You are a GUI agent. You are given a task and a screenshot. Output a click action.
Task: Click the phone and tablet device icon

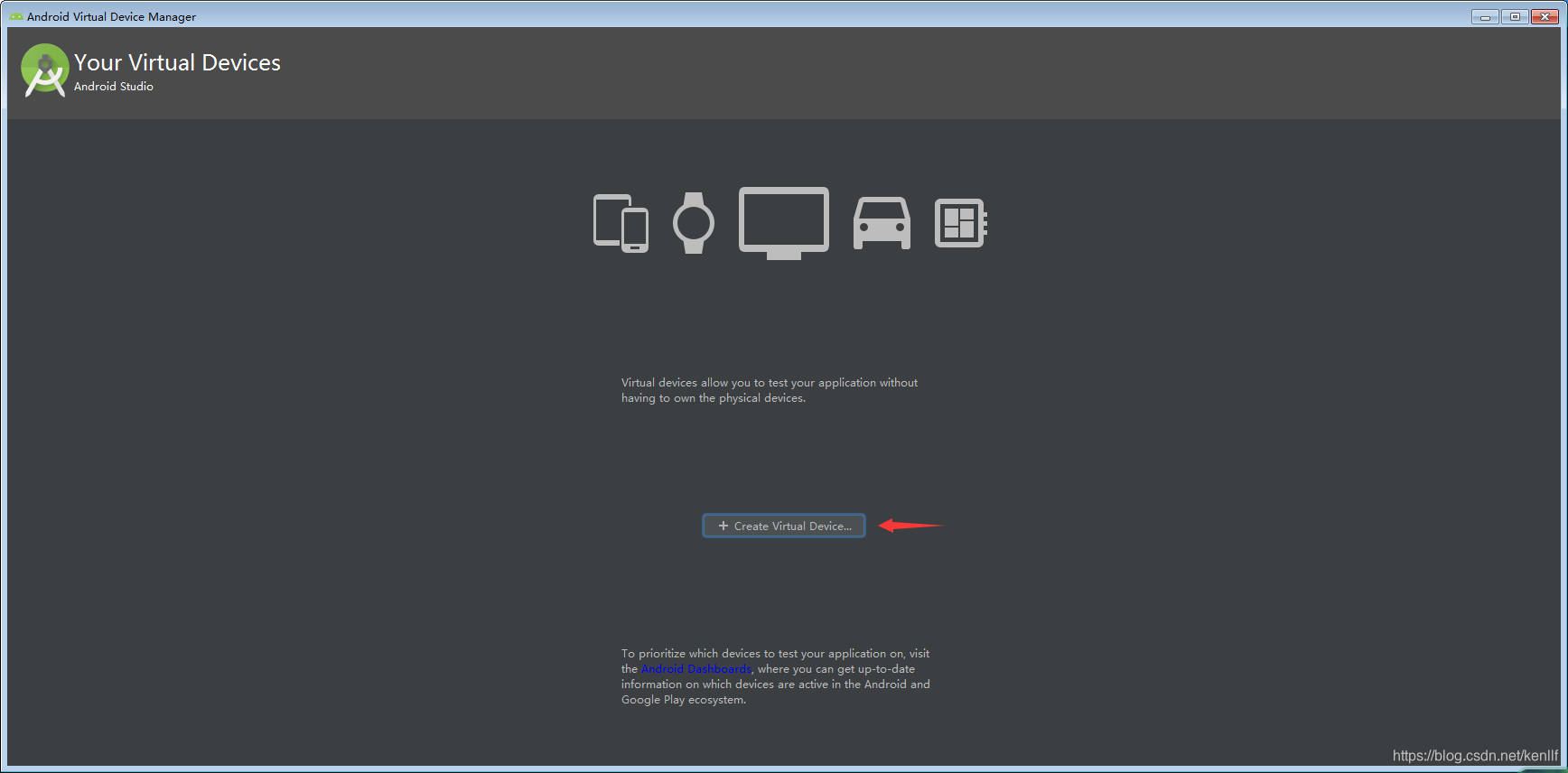tap(621, 223)
